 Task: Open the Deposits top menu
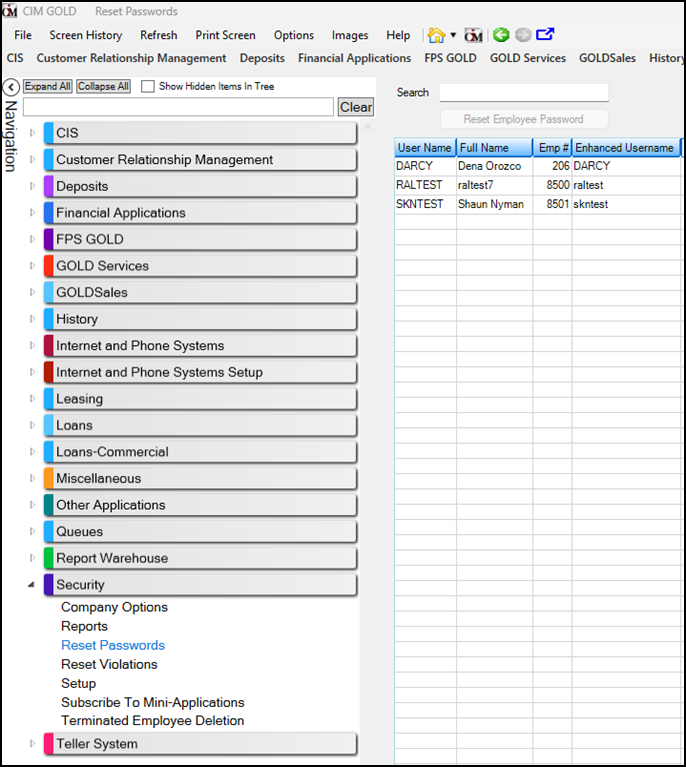[x=262, y=58]
